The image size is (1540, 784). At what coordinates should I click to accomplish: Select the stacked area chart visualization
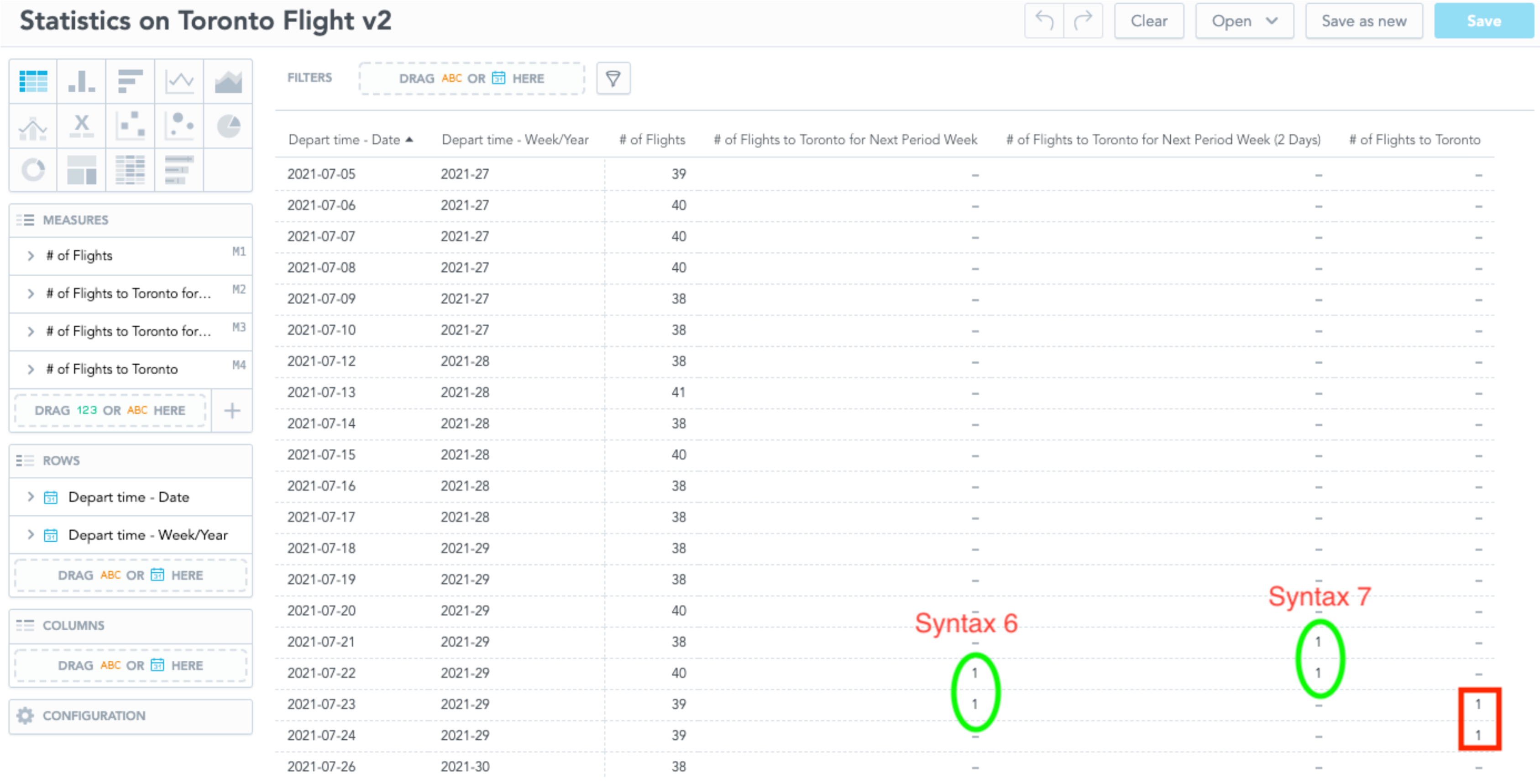tap(228, 81)
